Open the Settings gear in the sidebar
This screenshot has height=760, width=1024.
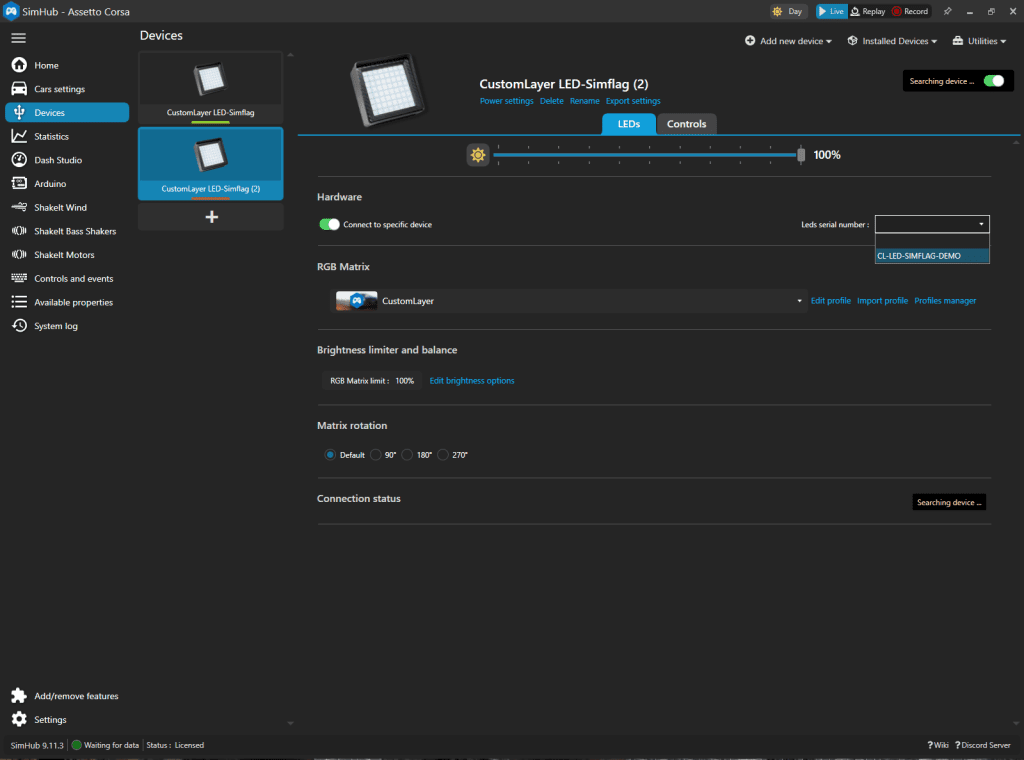coord(19,719)
